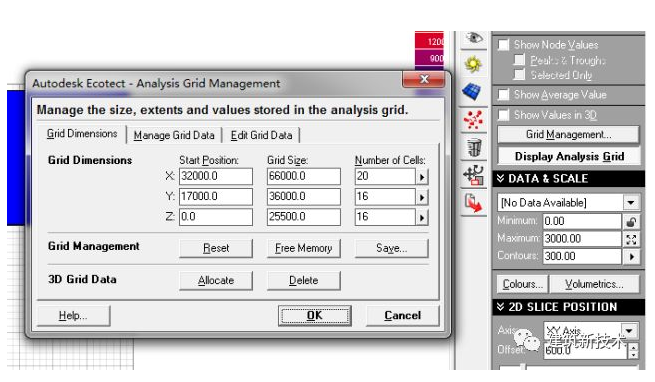Viewport: 655px width, 382px height.
Task: Open the trash bin icon in side toolbar
Action: tap(474, 147)
